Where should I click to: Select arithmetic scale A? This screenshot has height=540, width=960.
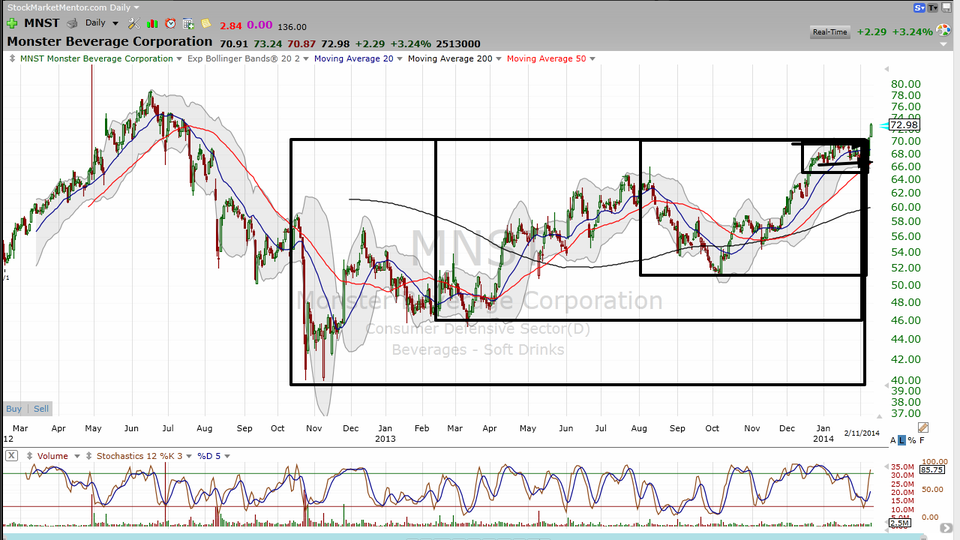[893, 440]
